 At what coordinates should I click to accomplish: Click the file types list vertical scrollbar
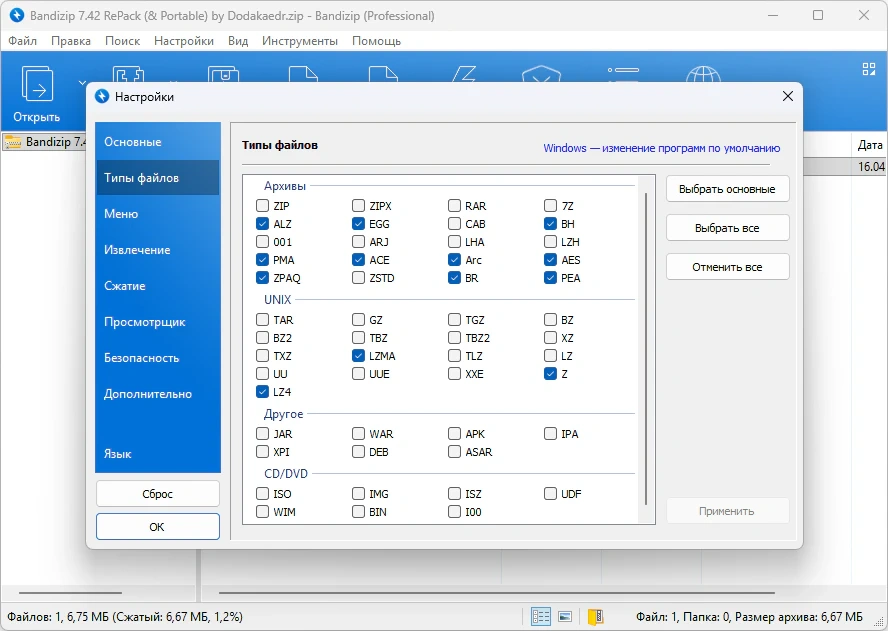point(646,350)
